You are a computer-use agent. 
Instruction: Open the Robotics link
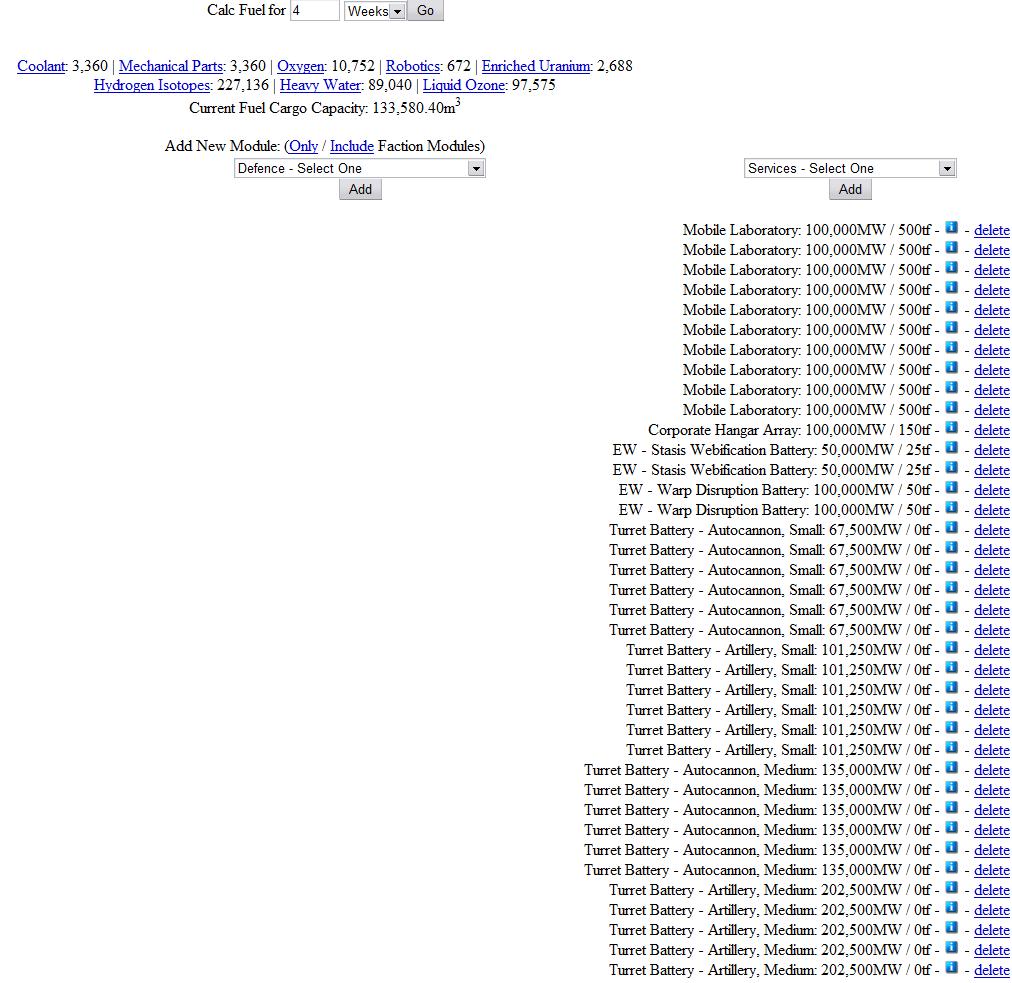[412, 66]
